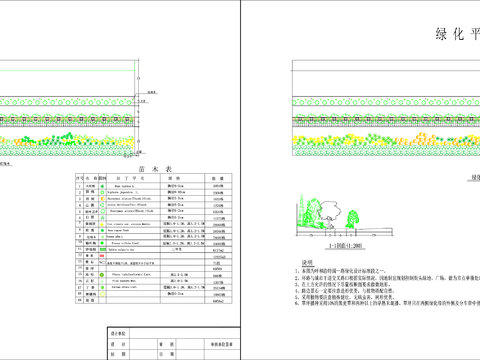
Task: Click the 拉丁学名 column header
Action: (130, 178)
